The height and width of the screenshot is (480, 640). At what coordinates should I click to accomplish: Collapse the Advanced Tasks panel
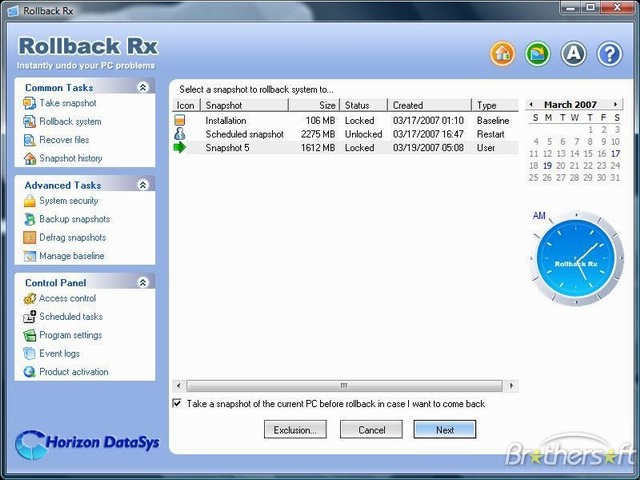143,185
